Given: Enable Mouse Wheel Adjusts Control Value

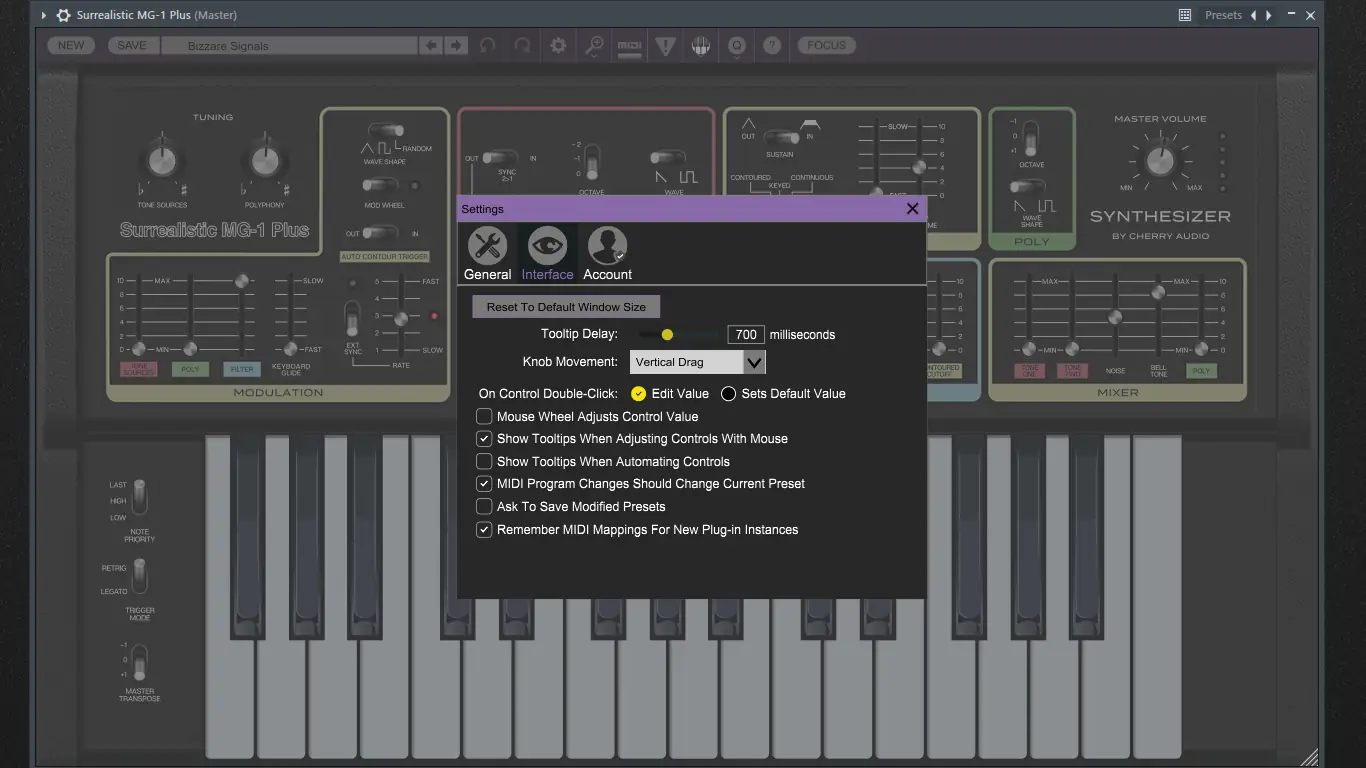Looking at the screenshot, I should point(484,416).
